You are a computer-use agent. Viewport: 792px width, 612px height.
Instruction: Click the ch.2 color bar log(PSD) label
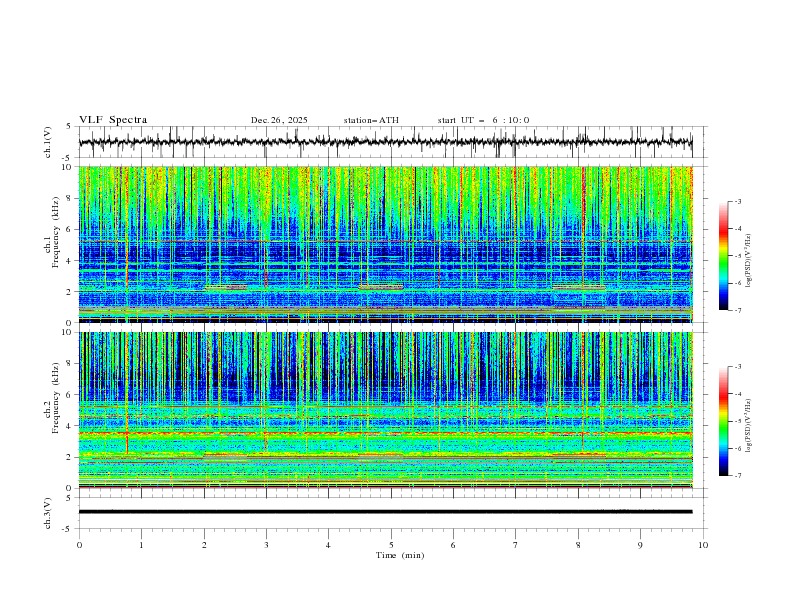[748, 425]
